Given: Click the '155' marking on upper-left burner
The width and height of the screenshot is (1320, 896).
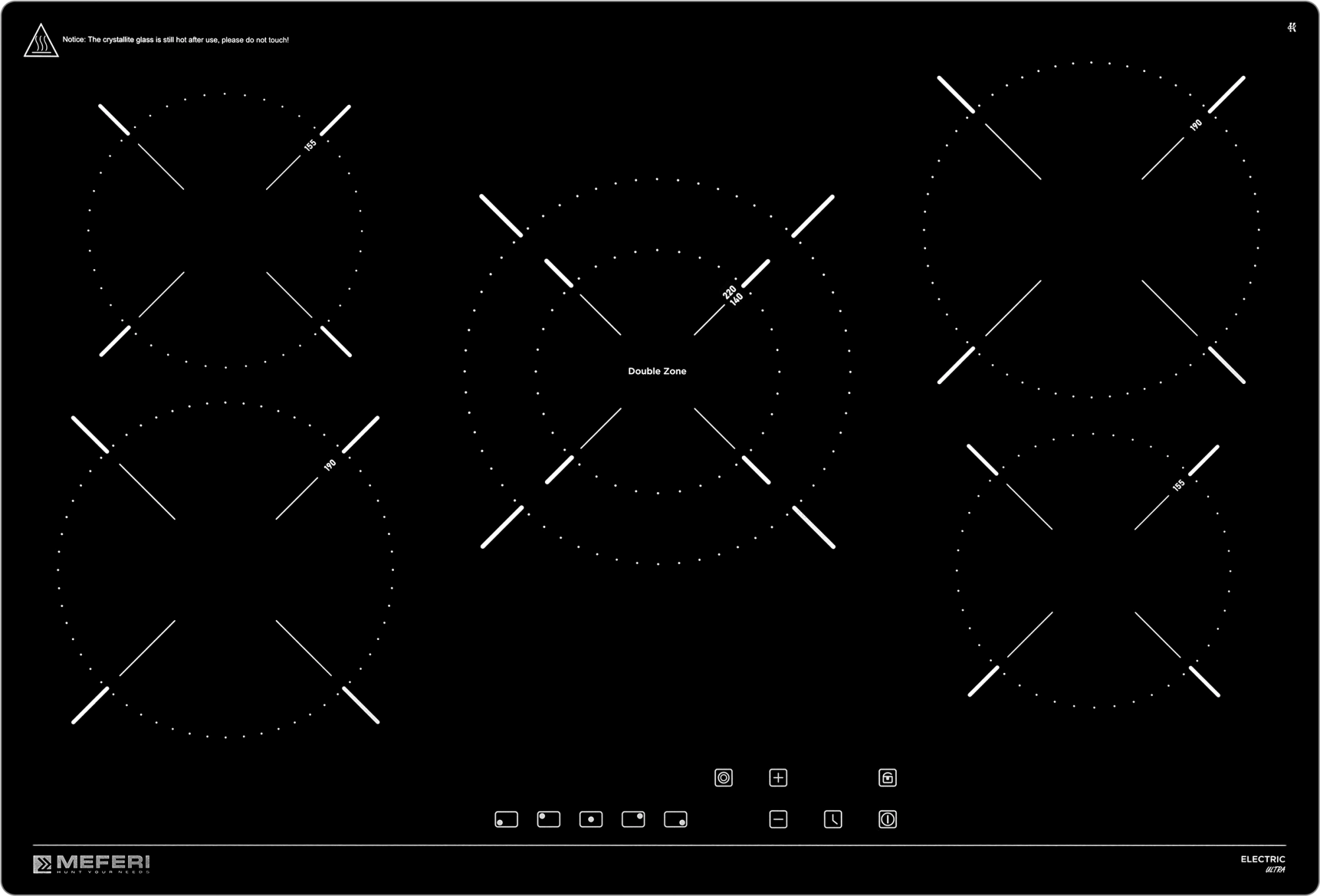Looking at the screenshot, I should click(310, 145).
